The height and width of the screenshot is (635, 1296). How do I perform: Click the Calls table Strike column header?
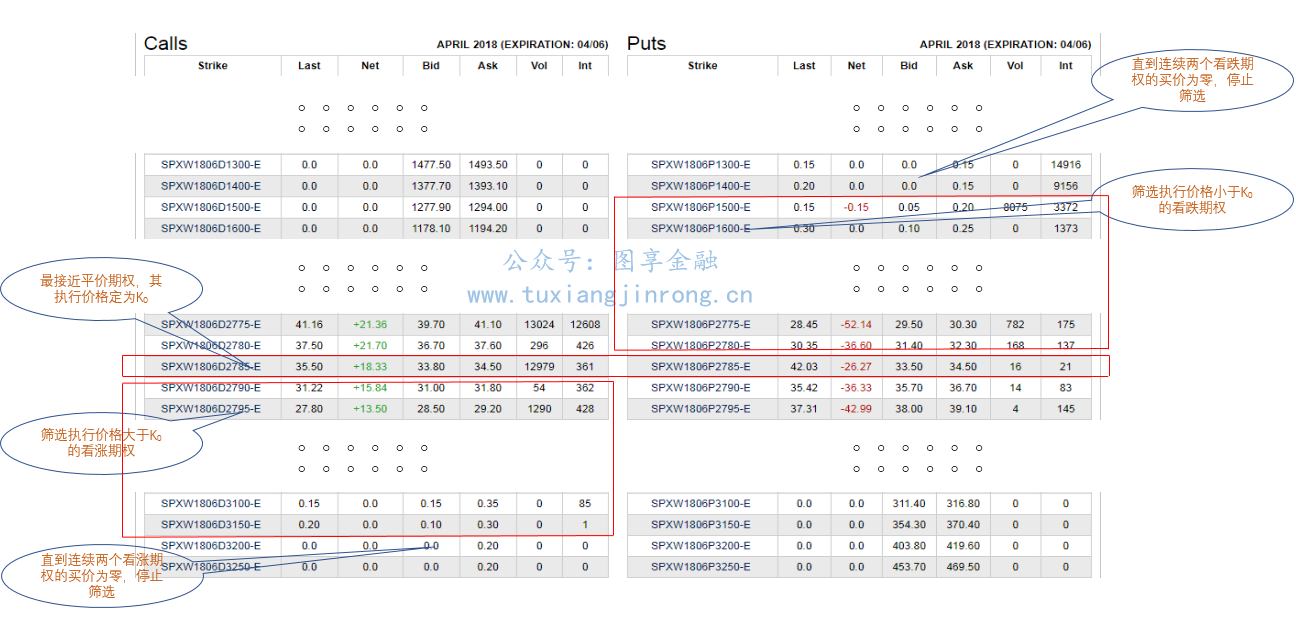click(x=212, y=66)
